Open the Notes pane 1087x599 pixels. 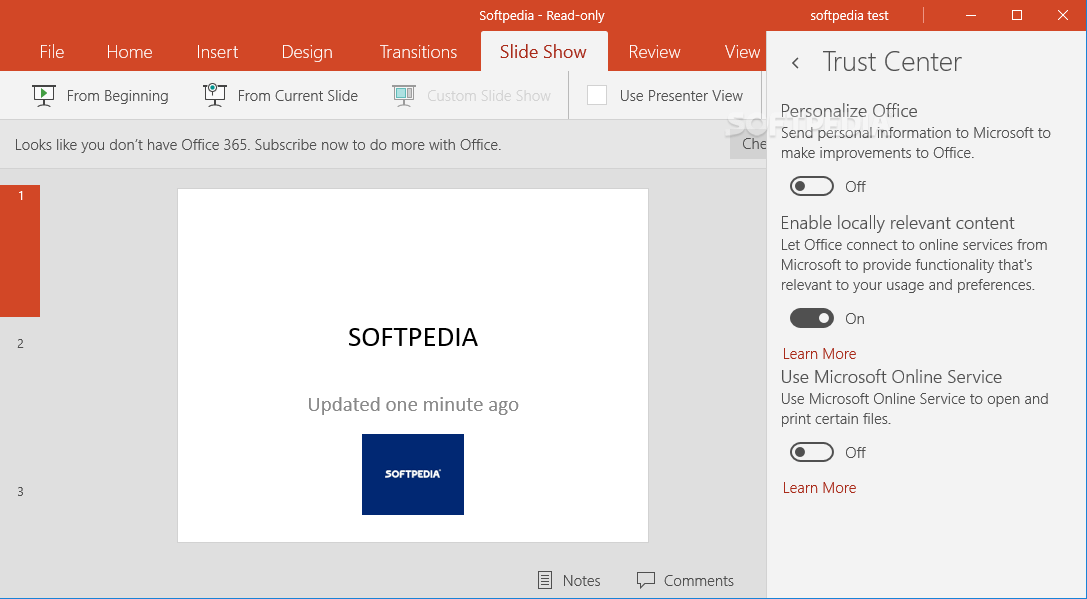pos(568,580)
